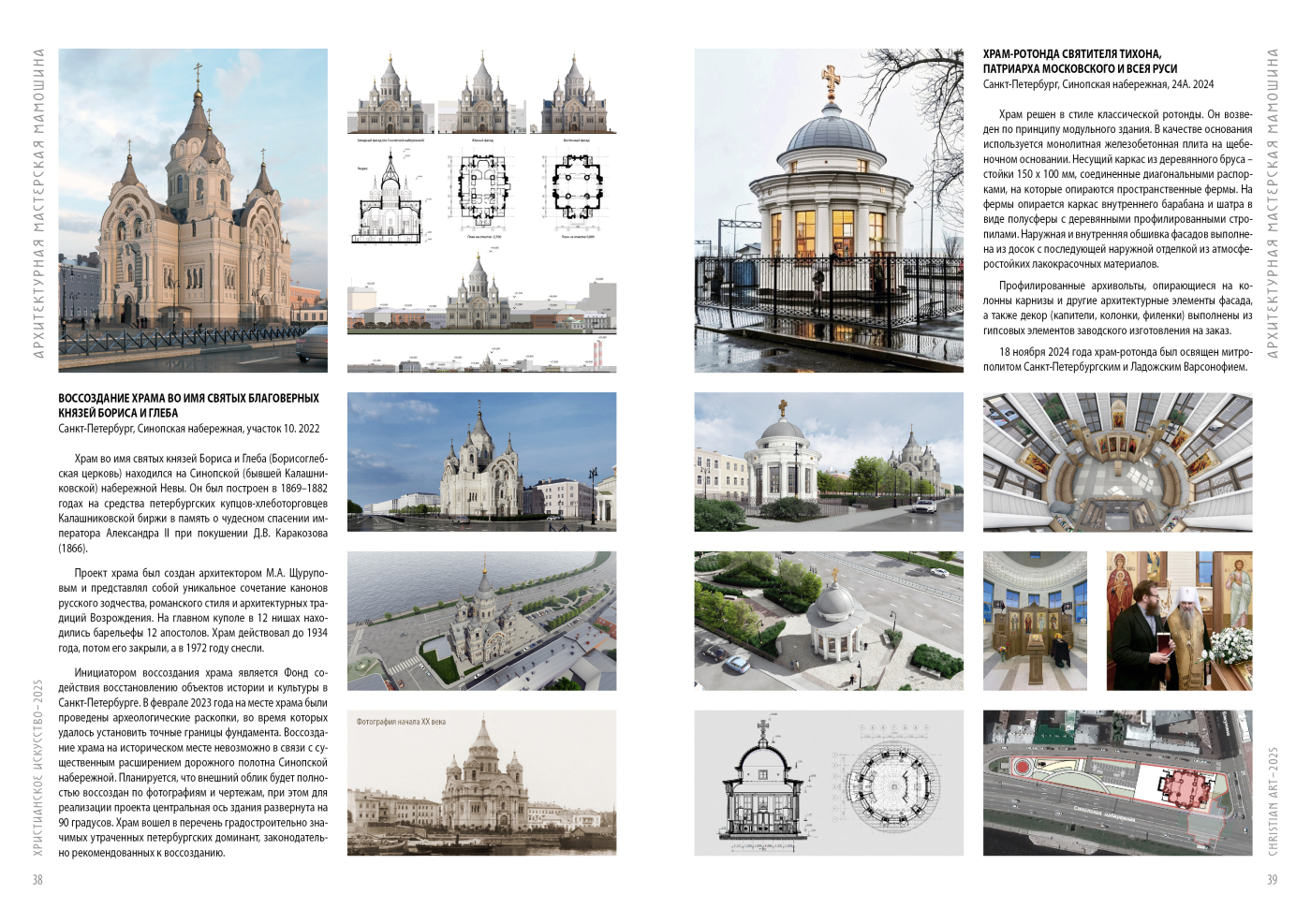Click caption Фотография начала XX века
This screenshot has width=1311, height=924.
pos(401,722)
